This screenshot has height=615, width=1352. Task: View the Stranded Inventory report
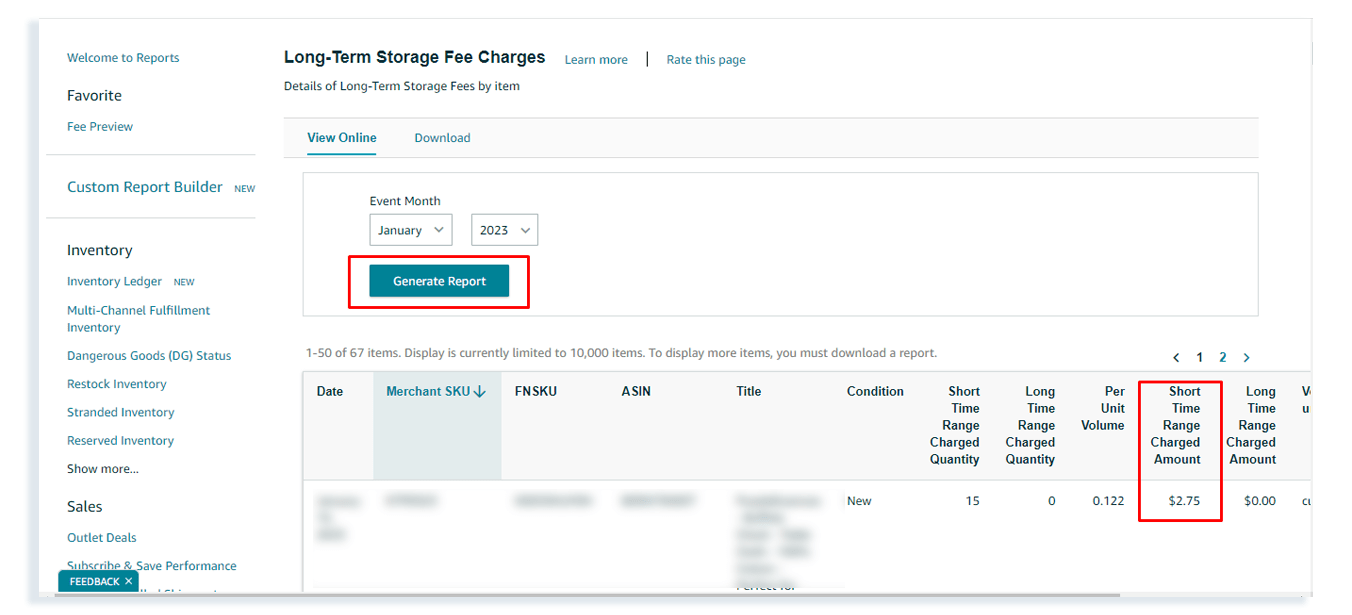tap(120, 412)
